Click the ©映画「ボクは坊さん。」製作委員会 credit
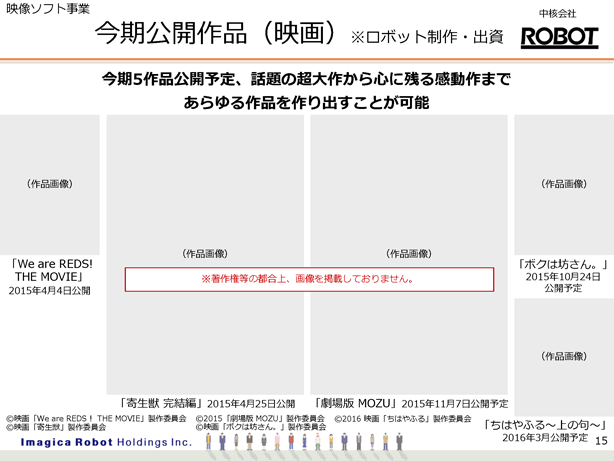The width and height of the screenshot is (614, 461). click(261, 427)
